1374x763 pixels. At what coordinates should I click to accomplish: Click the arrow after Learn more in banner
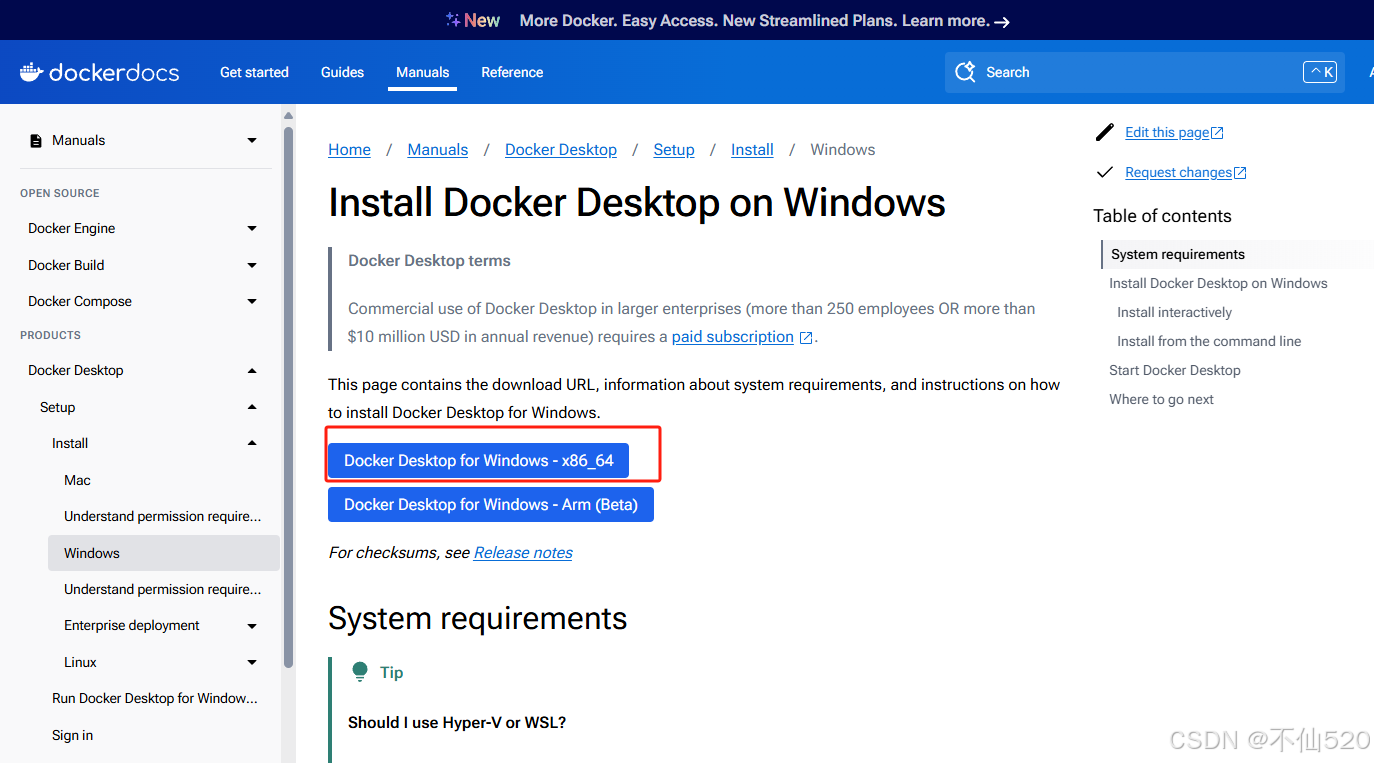(1002, 21)
